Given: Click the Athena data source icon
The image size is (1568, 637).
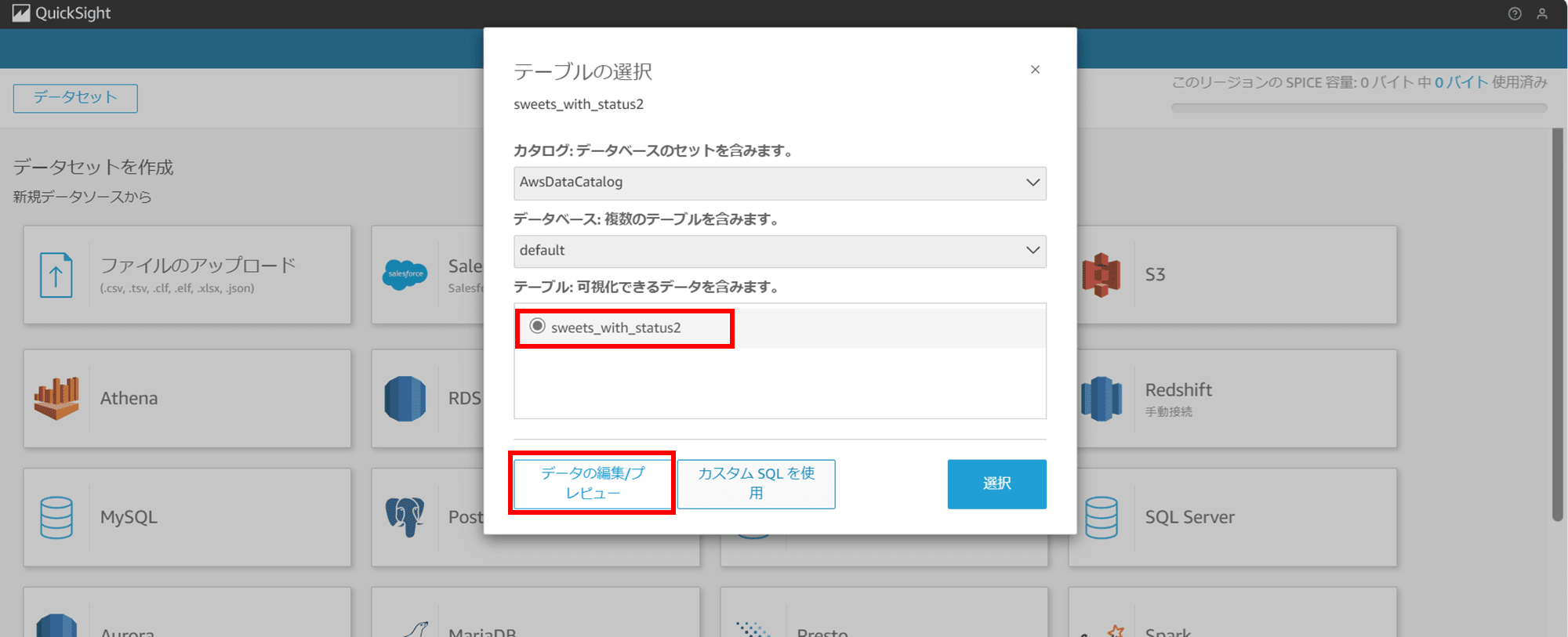Looking at the screenshot, I should tap(56, 398).
